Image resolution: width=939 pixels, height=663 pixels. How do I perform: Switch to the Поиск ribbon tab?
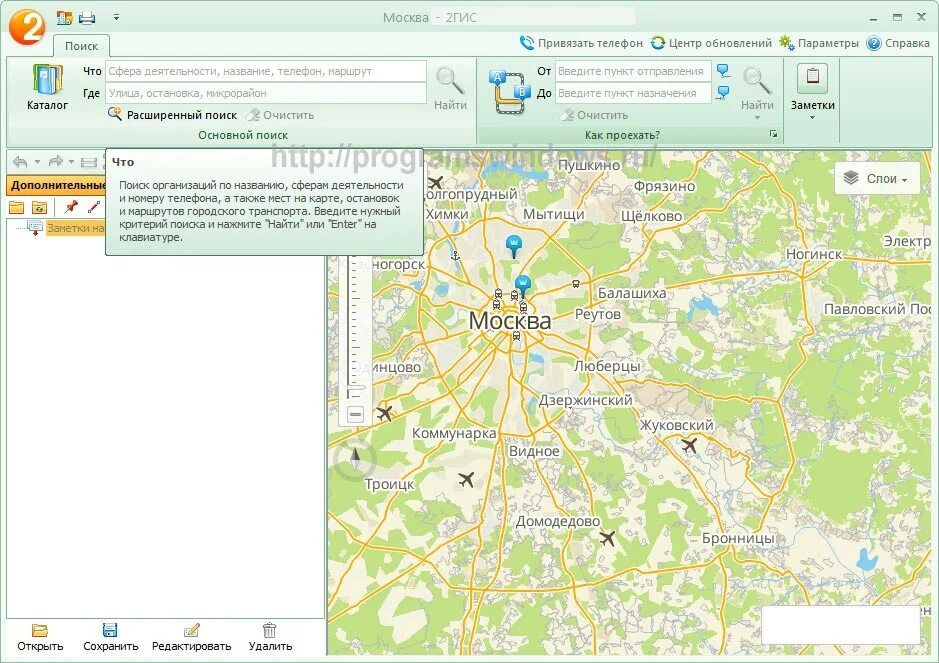pyautogui.click(x=81, y=46)
